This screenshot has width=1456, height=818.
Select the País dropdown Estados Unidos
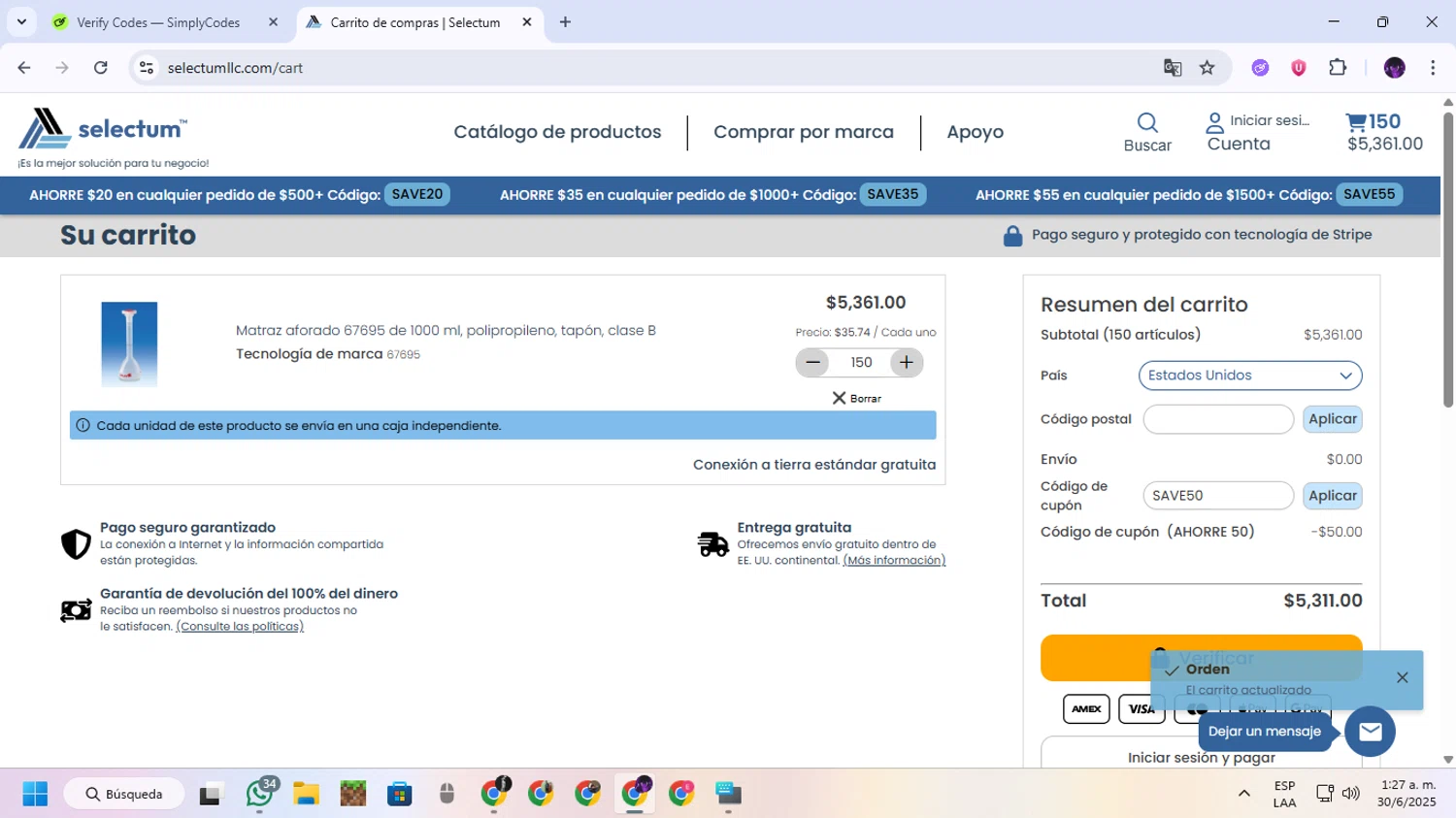[1250, 376]
